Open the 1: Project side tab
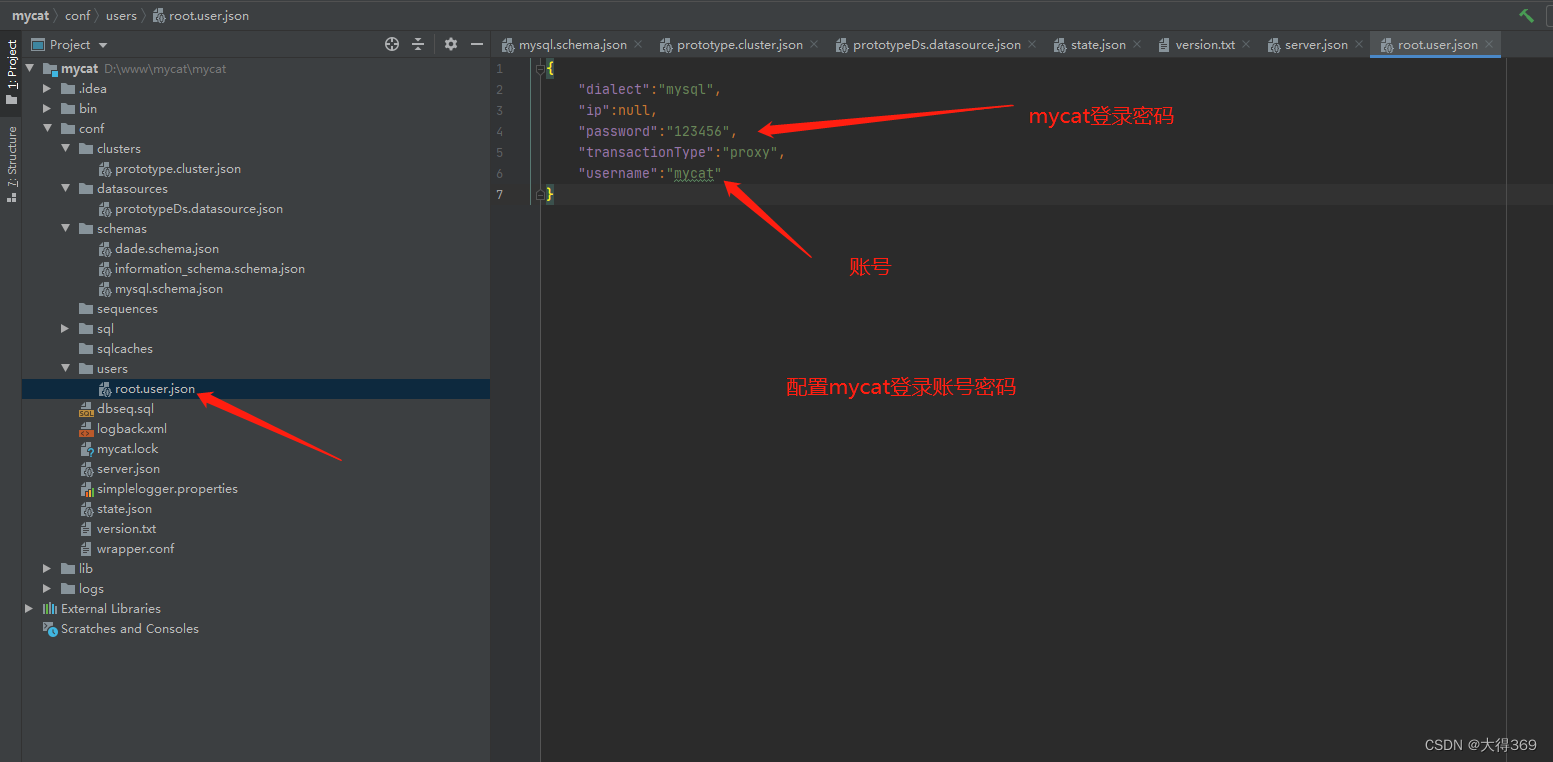This screenshot has width=1553, height=762. [12, 72]
